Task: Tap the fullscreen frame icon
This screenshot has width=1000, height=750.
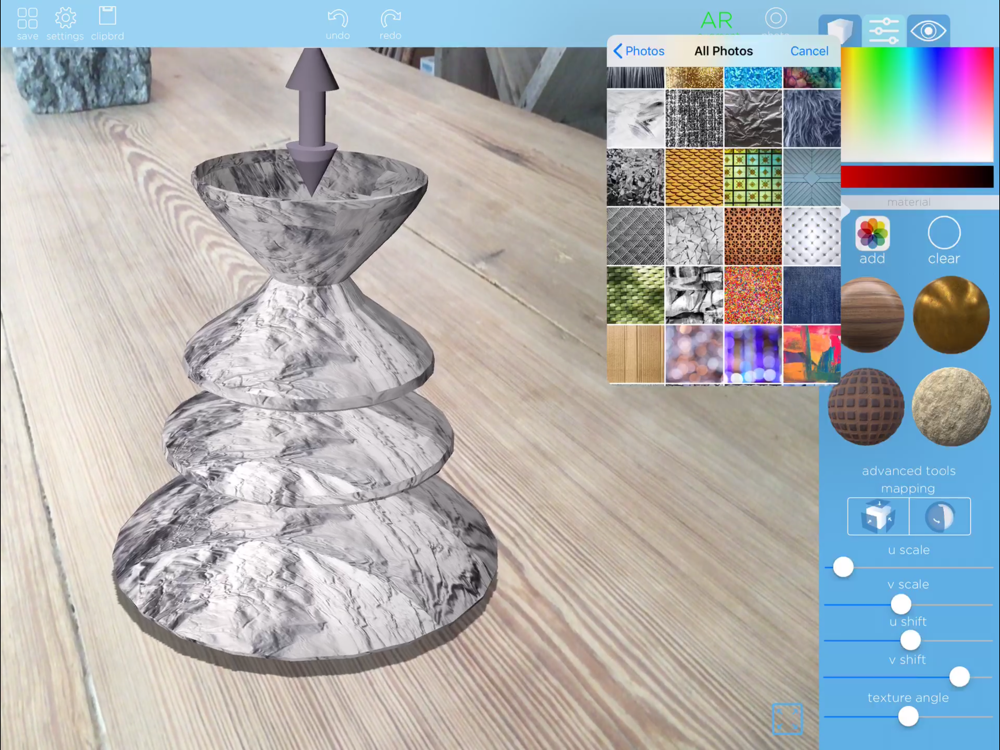Action: click(787, 719)
